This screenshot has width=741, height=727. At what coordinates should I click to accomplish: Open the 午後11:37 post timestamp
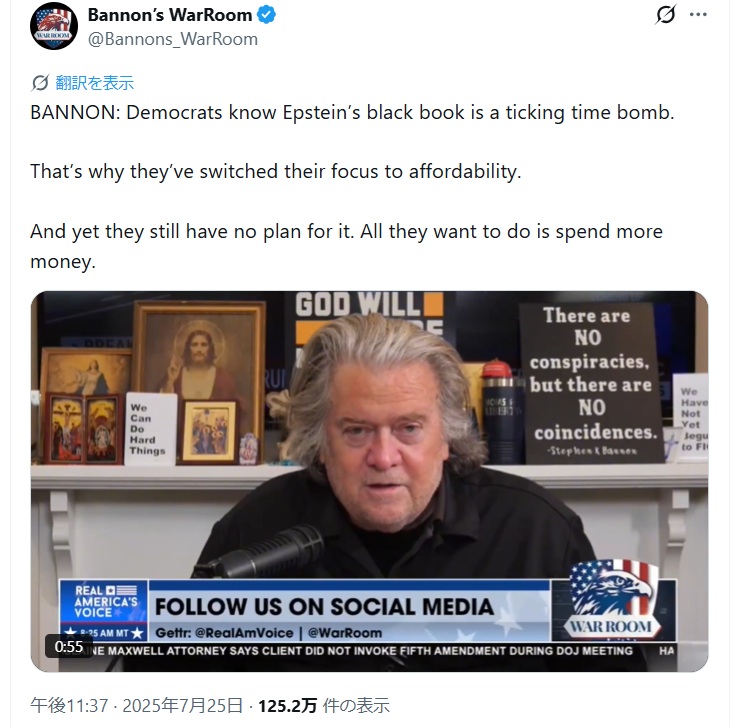pos(68,706)
